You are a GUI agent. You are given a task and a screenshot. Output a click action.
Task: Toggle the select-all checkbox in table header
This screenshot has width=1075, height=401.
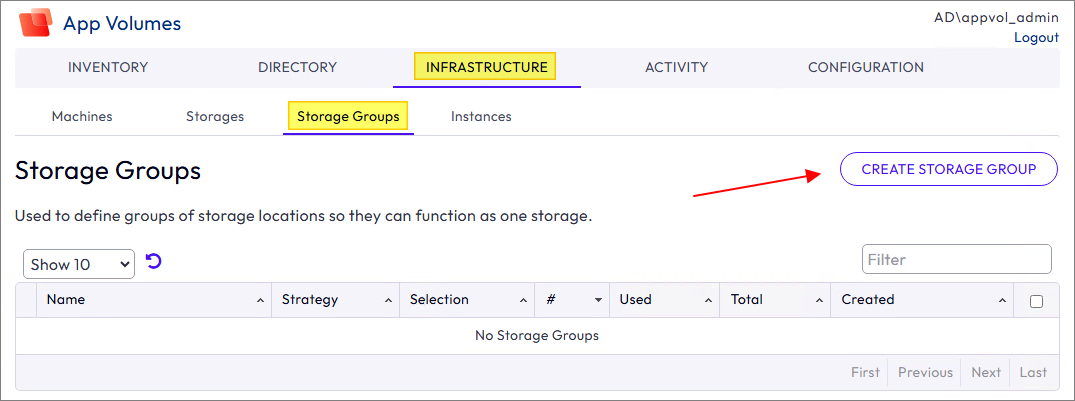(x=1036, y=301)
